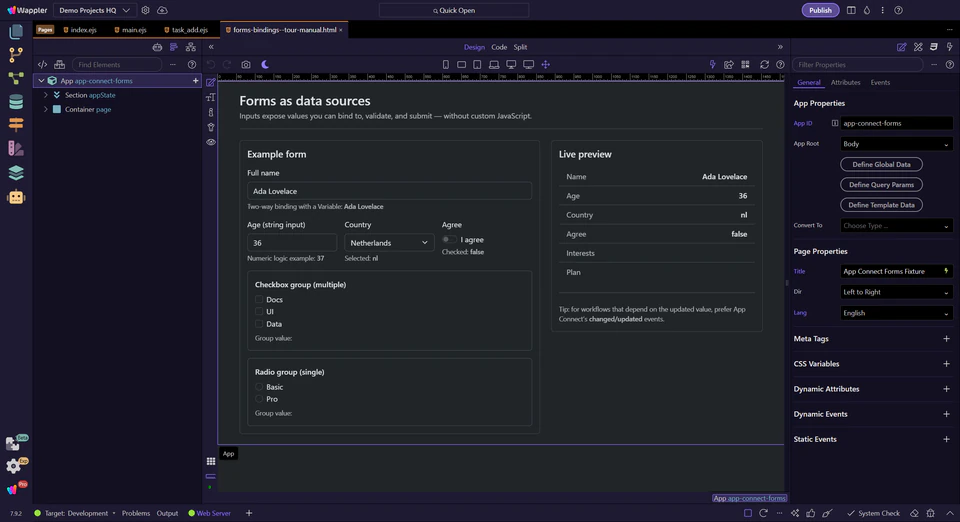960x522 pixels.
Task: Open the Project settings cloud icon in the title bar
Action: coord(162,10)
